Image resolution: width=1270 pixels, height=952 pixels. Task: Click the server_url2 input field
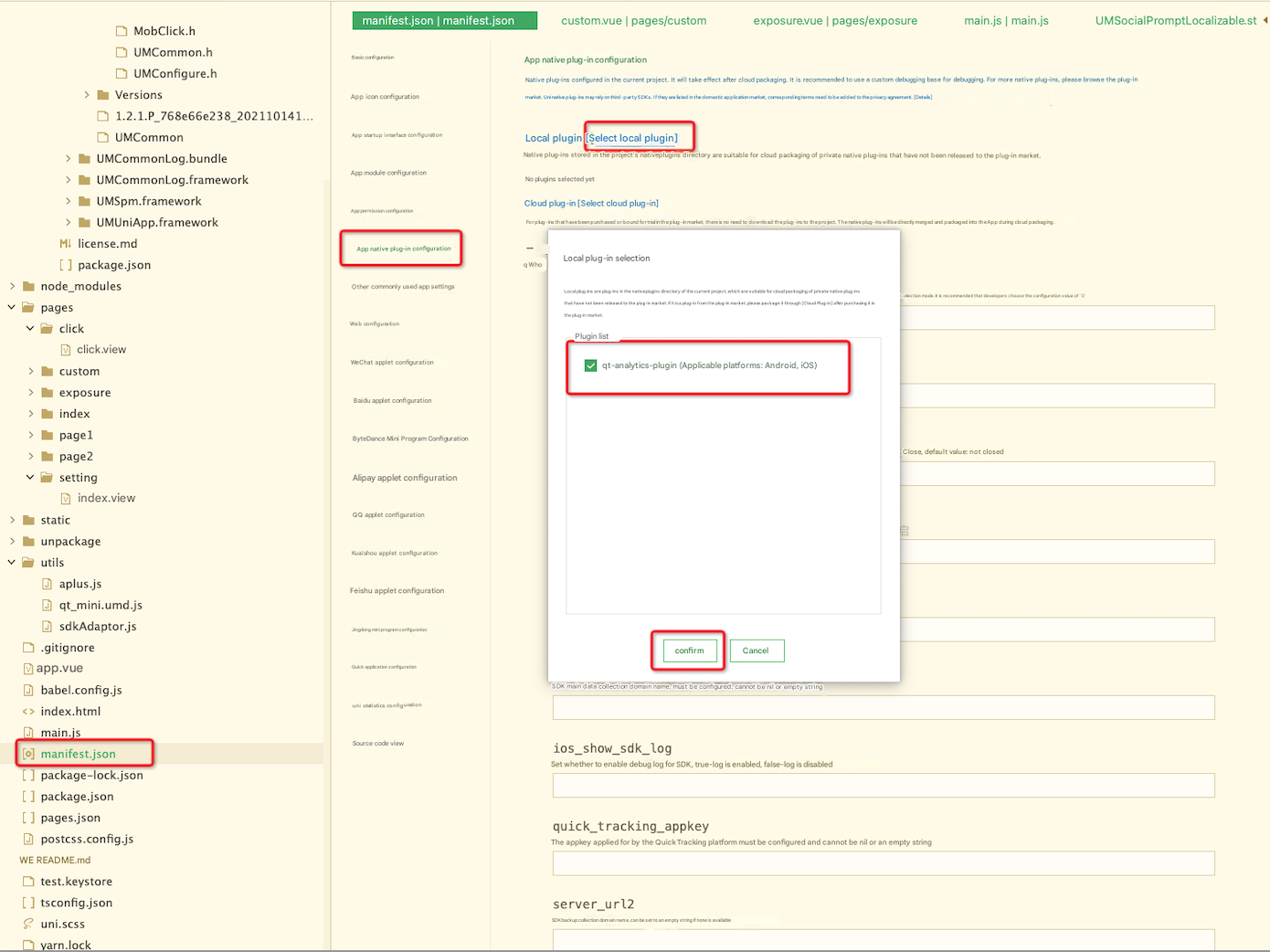click(x=884, y=940)
